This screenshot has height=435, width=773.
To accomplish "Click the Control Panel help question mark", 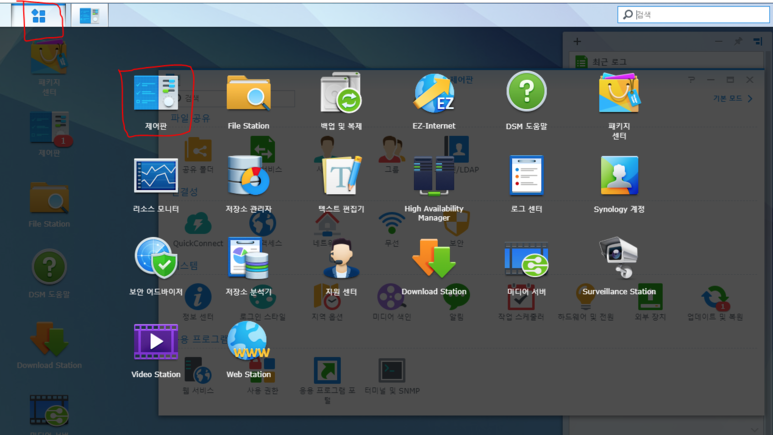I will pos(691,79).
